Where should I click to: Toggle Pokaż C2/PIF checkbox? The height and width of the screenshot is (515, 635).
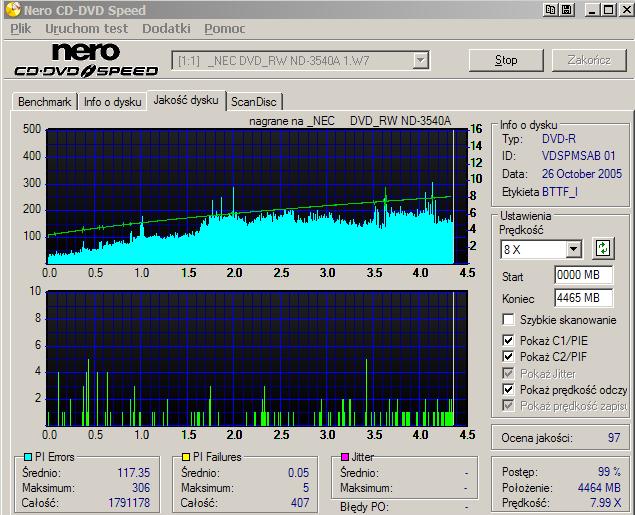pos(508,356)
